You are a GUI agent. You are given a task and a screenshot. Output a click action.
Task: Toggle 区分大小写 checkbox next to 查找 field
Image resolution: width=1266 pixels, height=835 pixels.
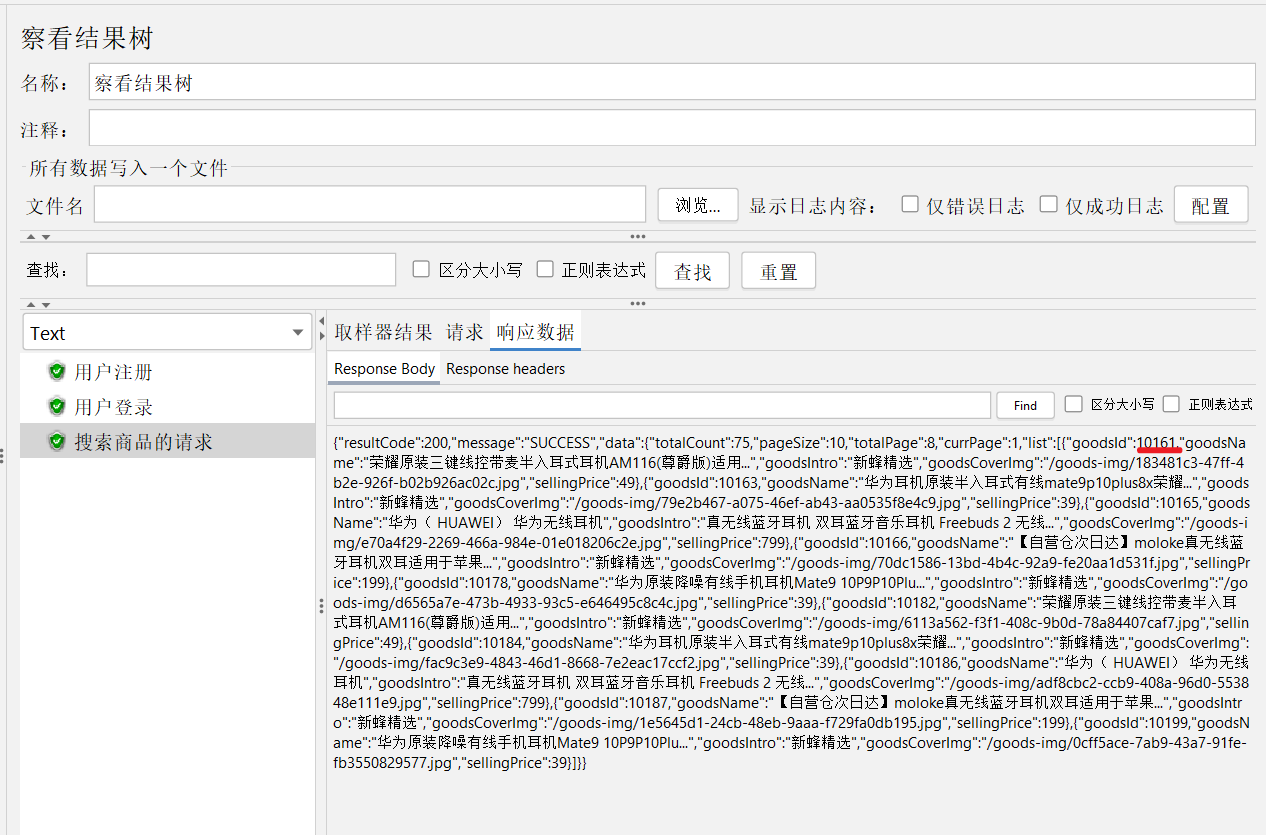421,269
